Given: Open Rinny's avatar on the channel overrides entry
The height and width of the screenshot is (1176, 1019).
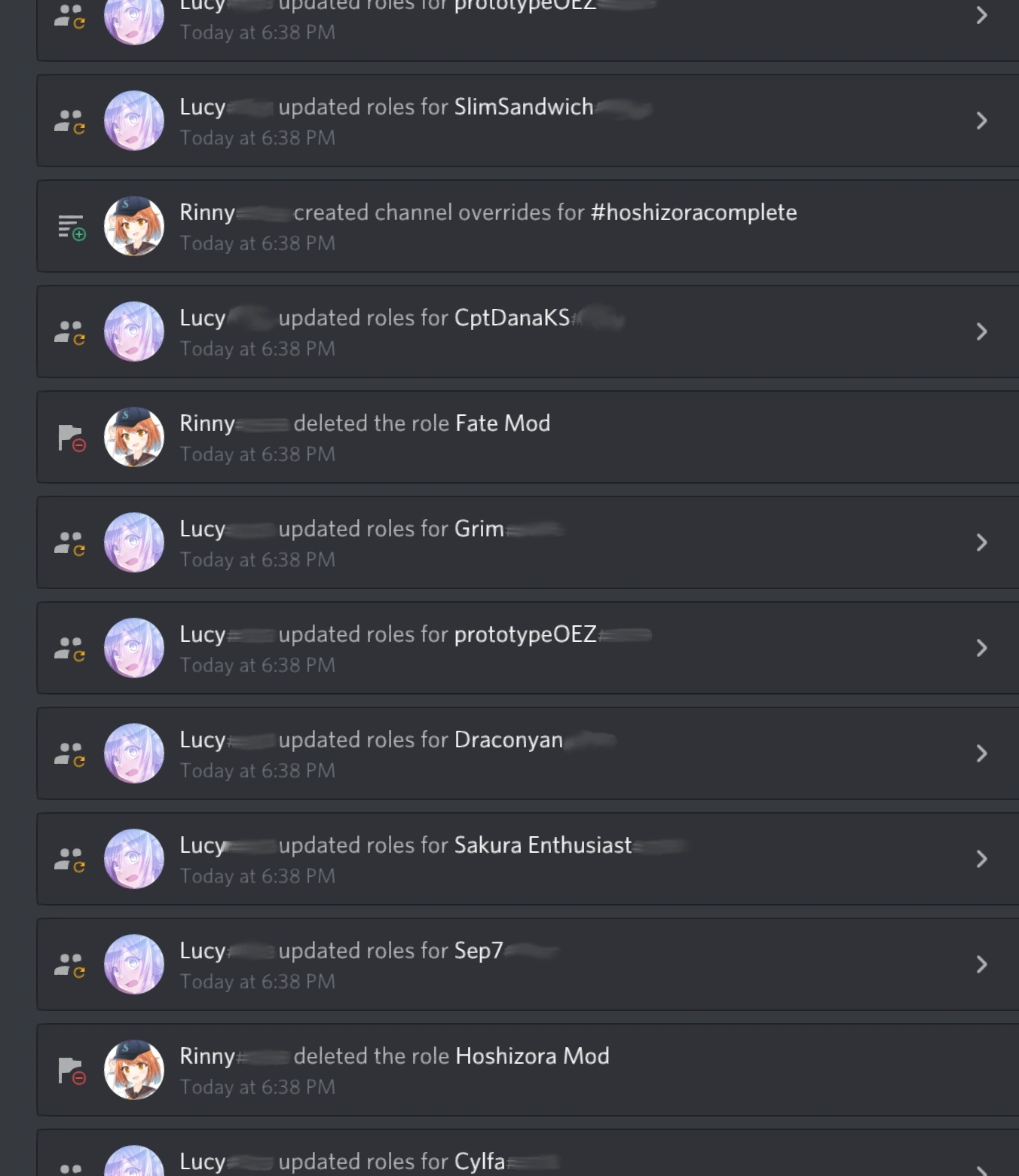Looking at the screenshot, I should click(x=134, y=226).
